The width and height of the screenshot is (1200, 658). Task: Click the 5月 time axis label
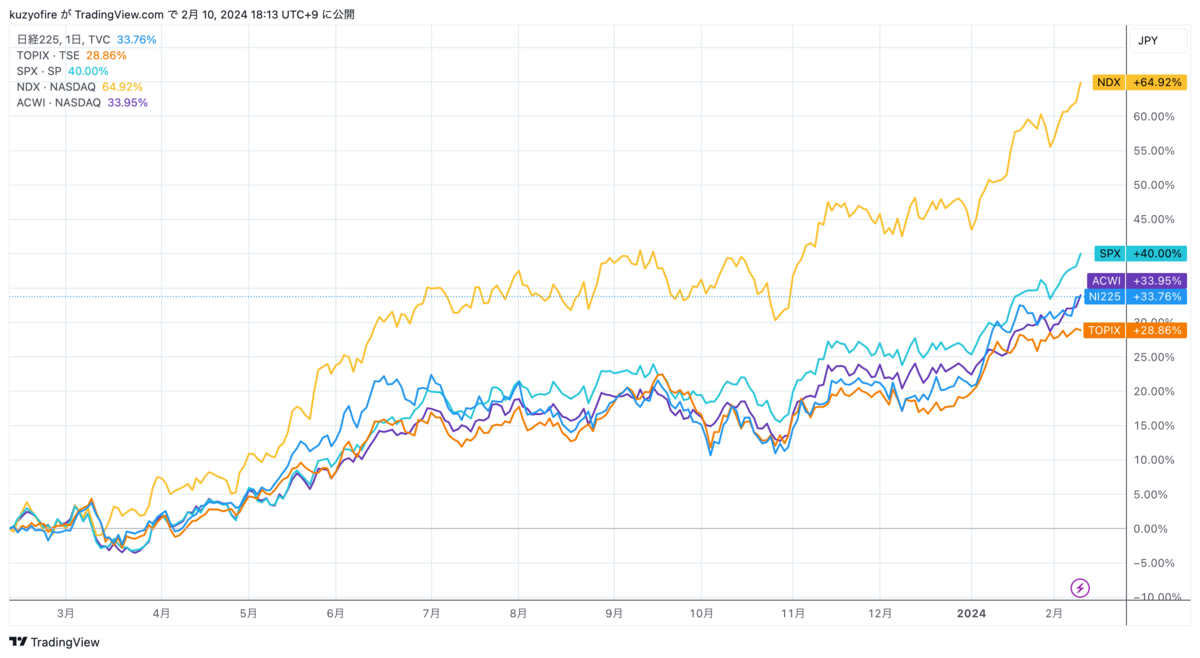[x=249, y=613]
